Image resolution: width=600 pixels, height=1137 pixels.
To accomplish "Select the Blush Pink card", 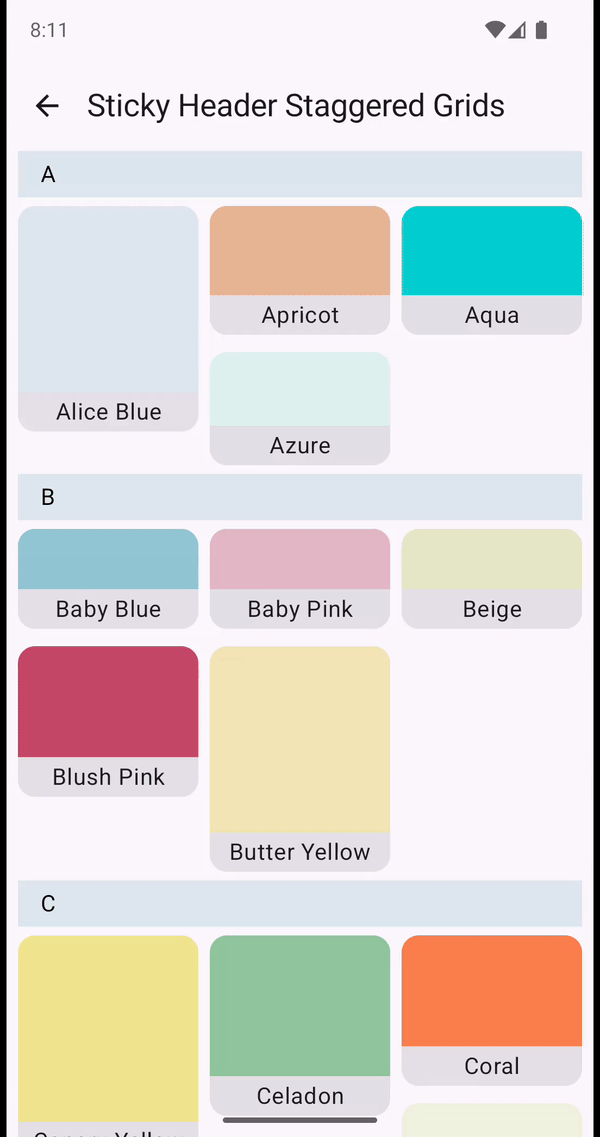I will pos(108,720).
